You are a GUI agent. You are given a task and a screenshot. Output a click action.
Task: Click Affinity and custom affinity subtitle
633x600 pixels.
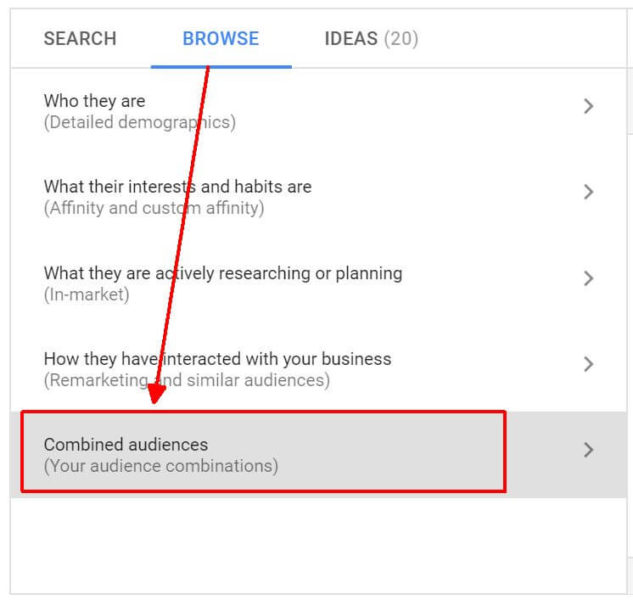pyautogui.click(x=154, y=209)
